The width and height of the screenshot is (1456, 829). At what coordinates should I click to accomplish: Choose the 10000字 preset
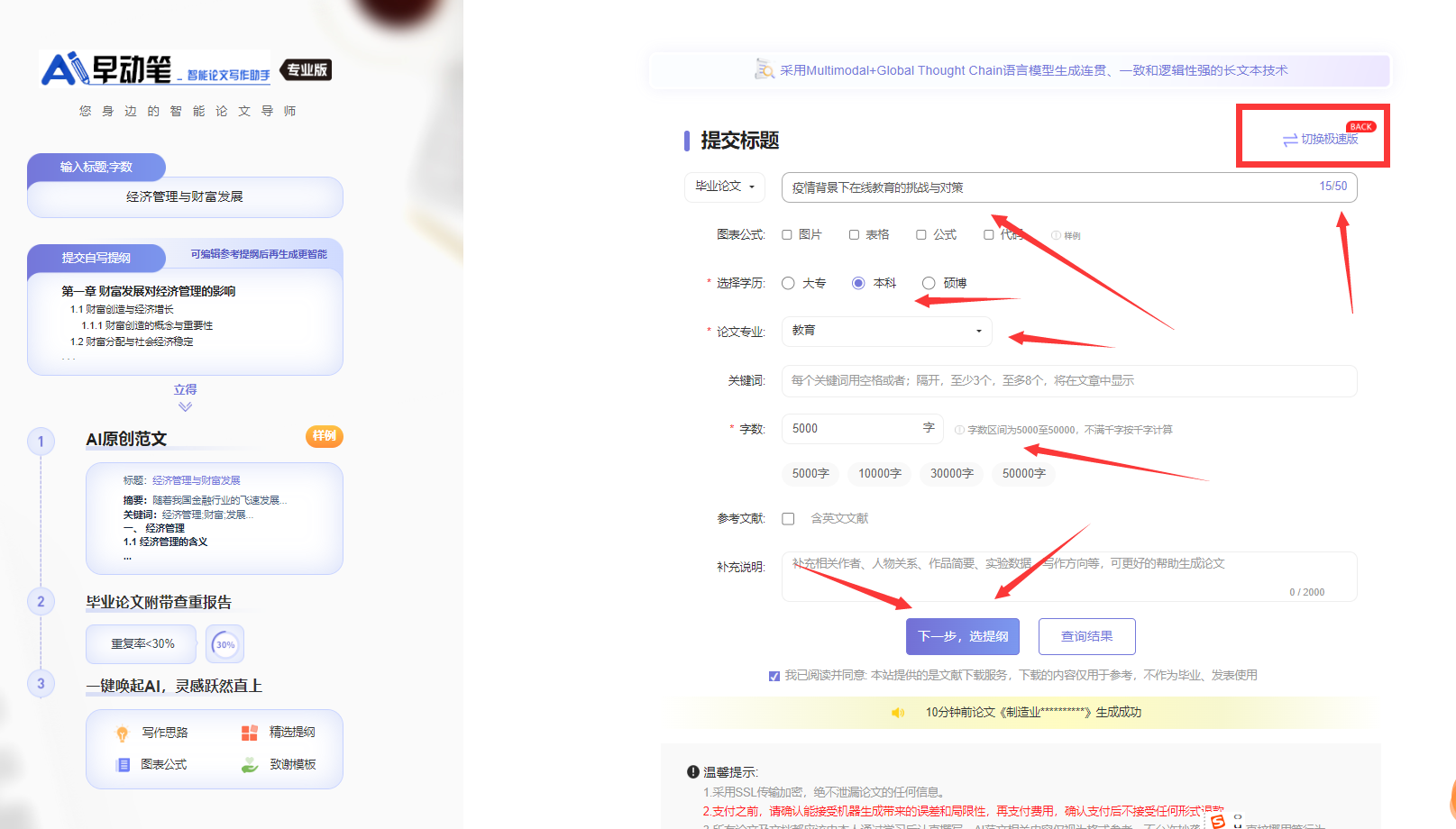(x=880, y=474)
